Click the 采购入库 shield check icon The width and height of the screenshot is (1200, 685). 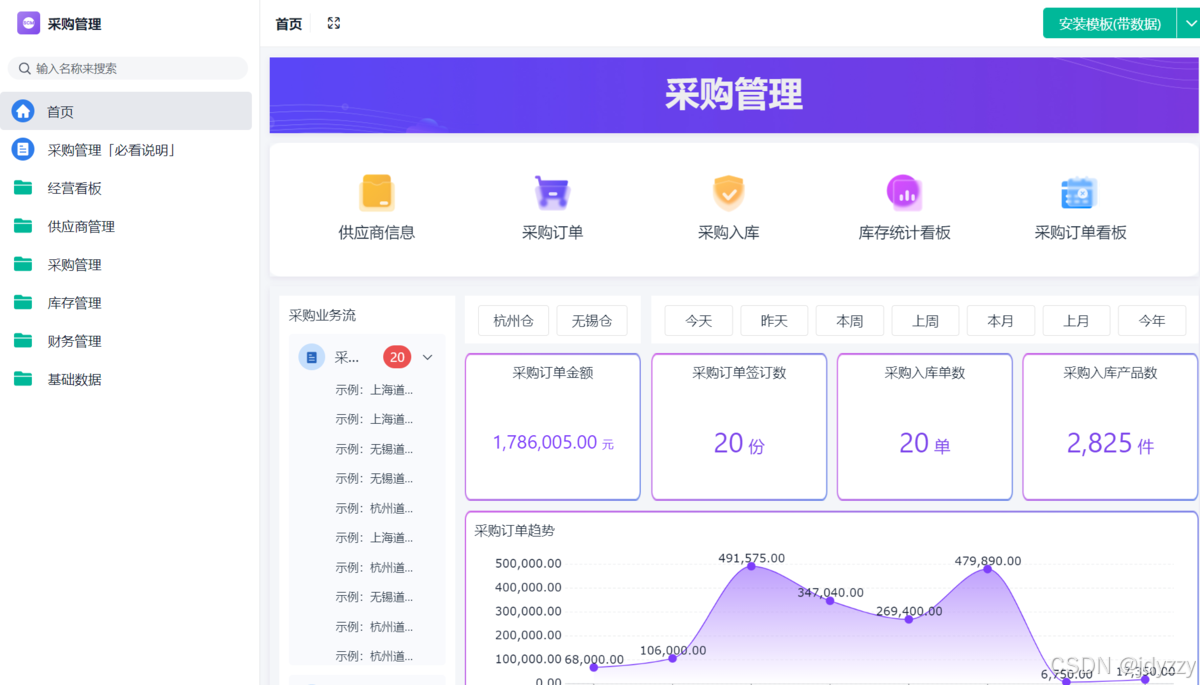coord(728,192)
